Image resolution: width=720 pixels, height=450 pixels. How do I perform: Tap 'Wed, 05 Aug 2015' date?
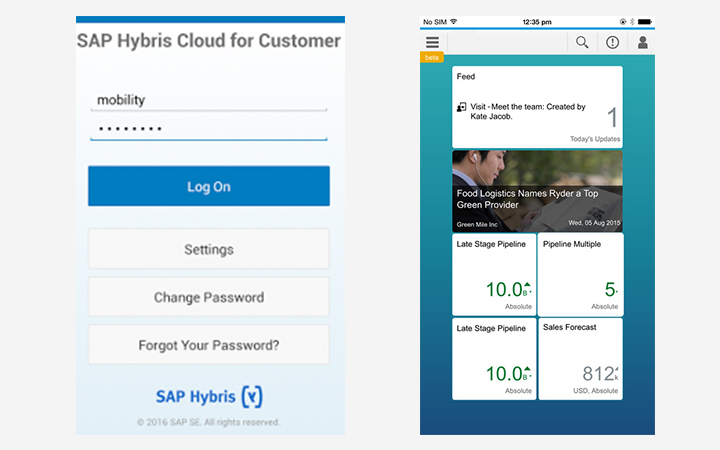pyautogui.click(x=594, y=223)
